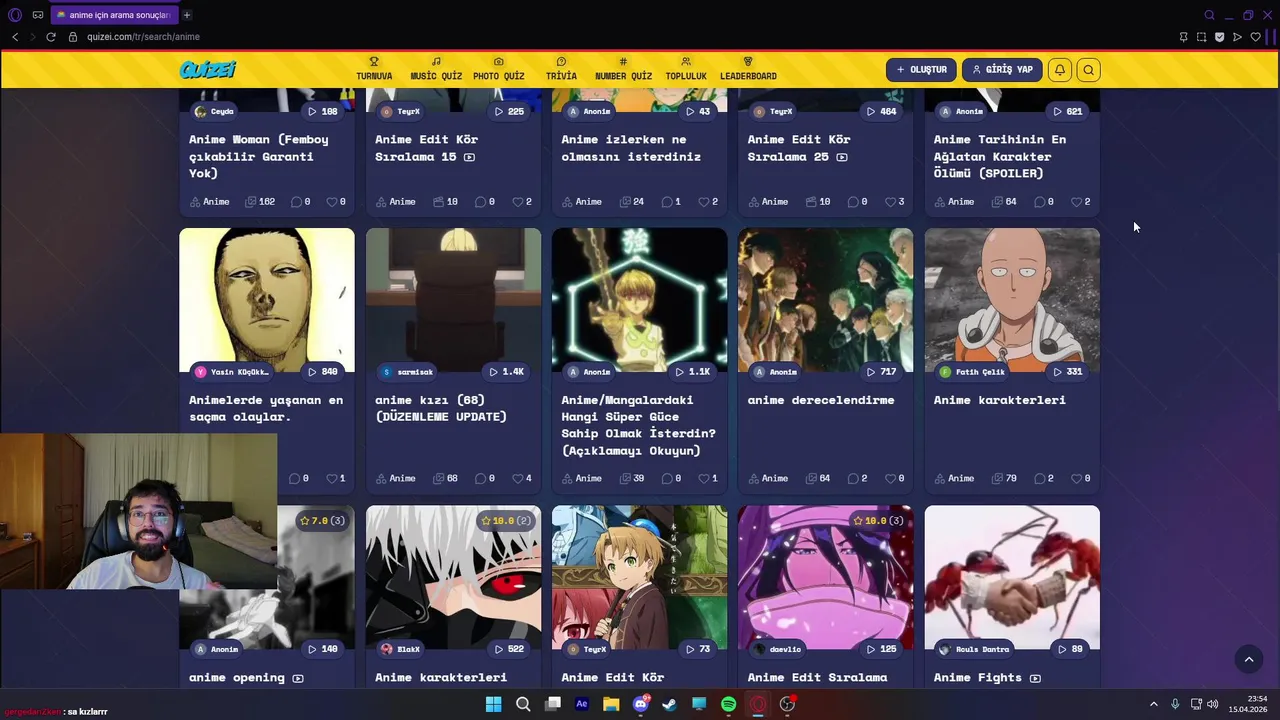Click the Anime category on 'anime kızı' card
The image size is (1280, 720).
[x=396, y=479]
